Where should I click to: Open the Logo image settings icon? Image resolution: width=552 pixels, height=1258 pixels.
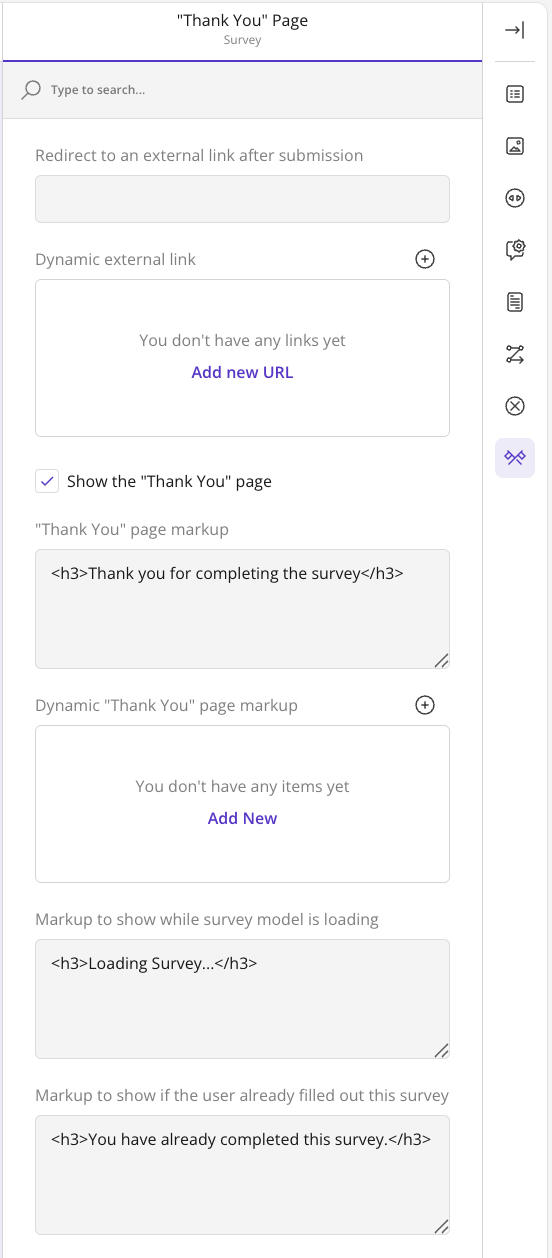click(515, 146)
